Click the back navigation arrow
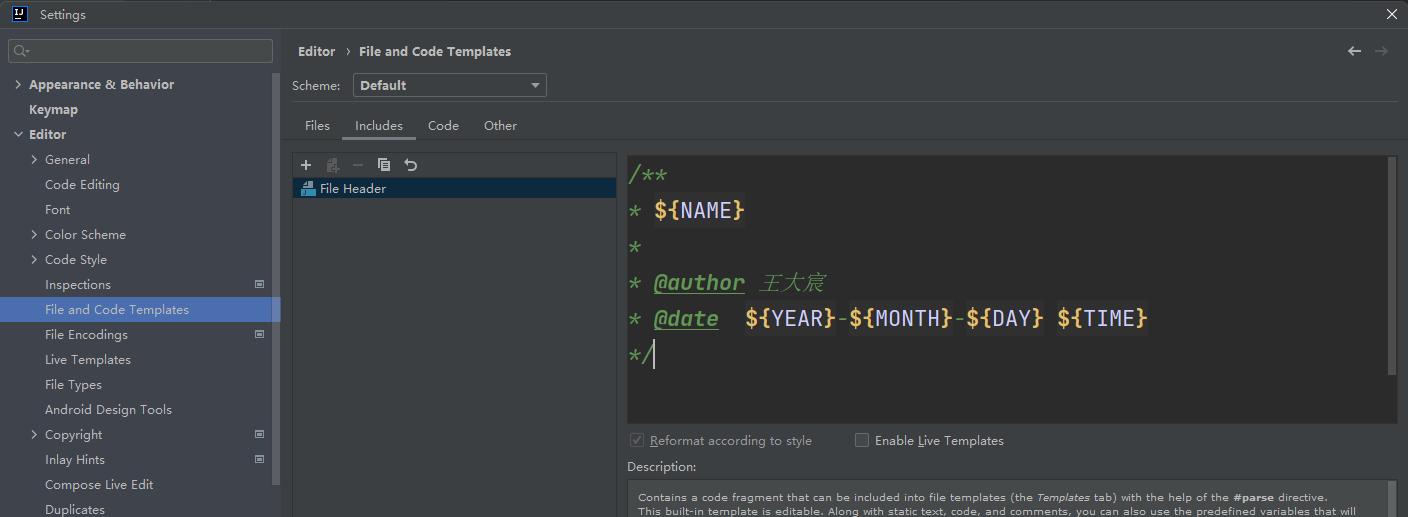Image resolution: width=1408 pixels, height=517 pixels. pos(1354,51)
